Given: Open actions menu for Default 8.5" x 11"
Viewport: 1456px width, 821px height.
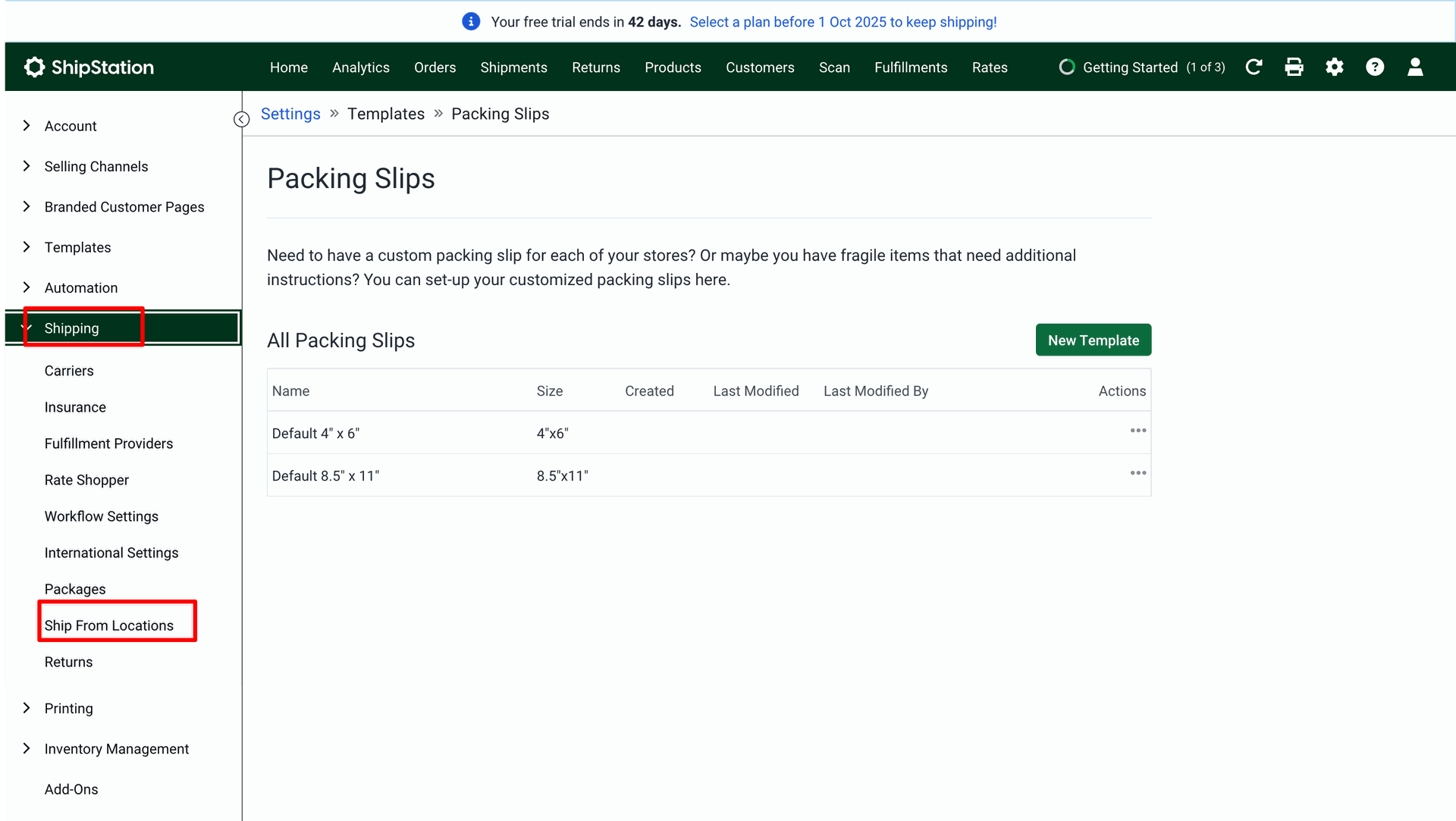Looking at the screenshot, I should coord(1137,473).
